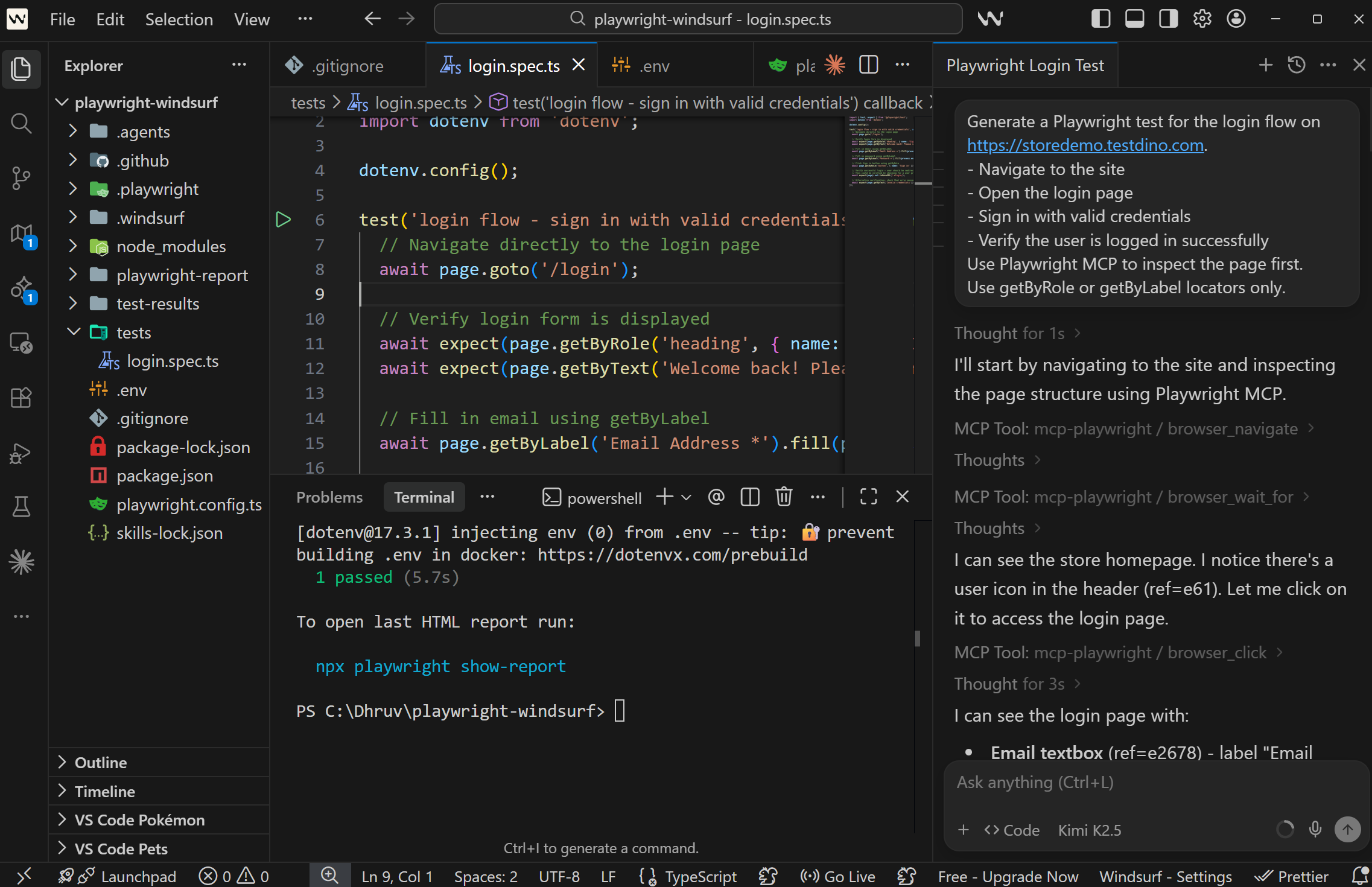
Task: Split the editor right icon
Action: [868, 65]
